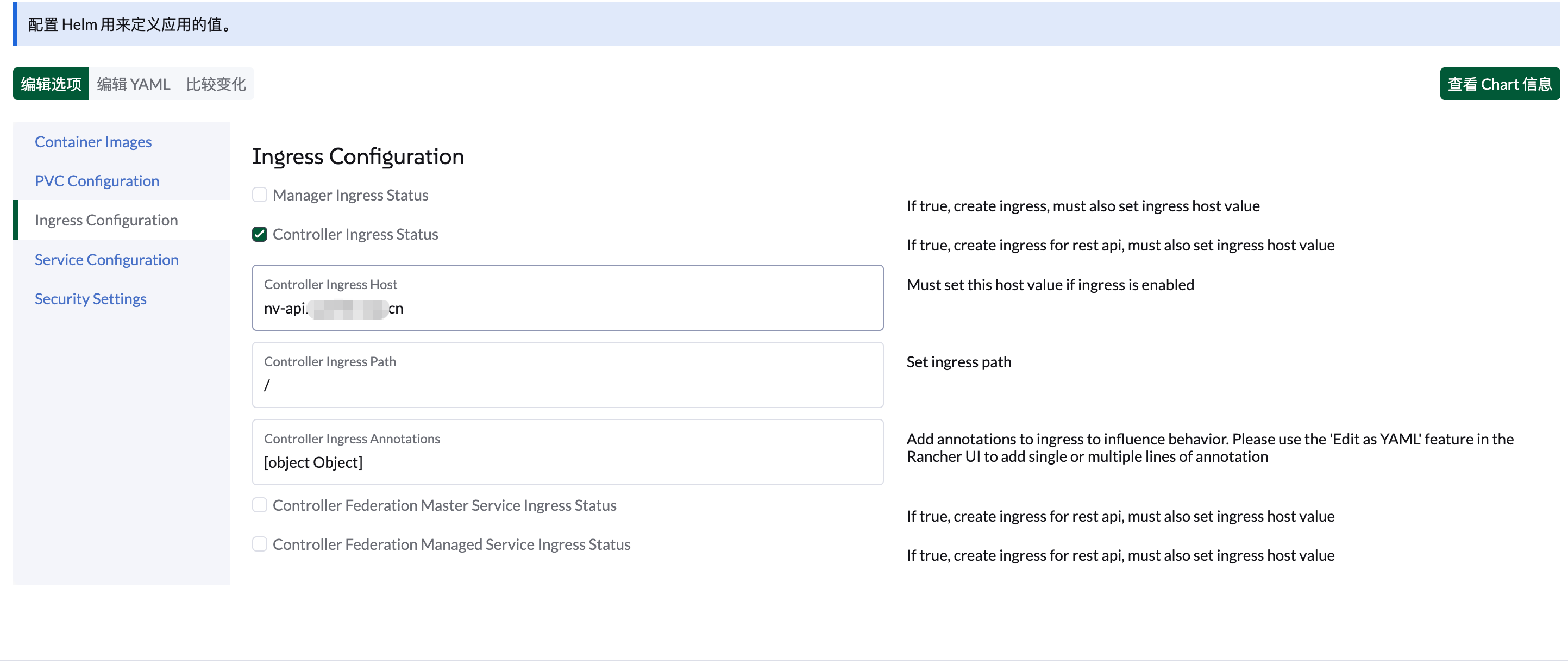The width and height of the screenshot is (1568, 664).
Task: Switch to the 编辑 YAML tab
Action: [133, 84]
